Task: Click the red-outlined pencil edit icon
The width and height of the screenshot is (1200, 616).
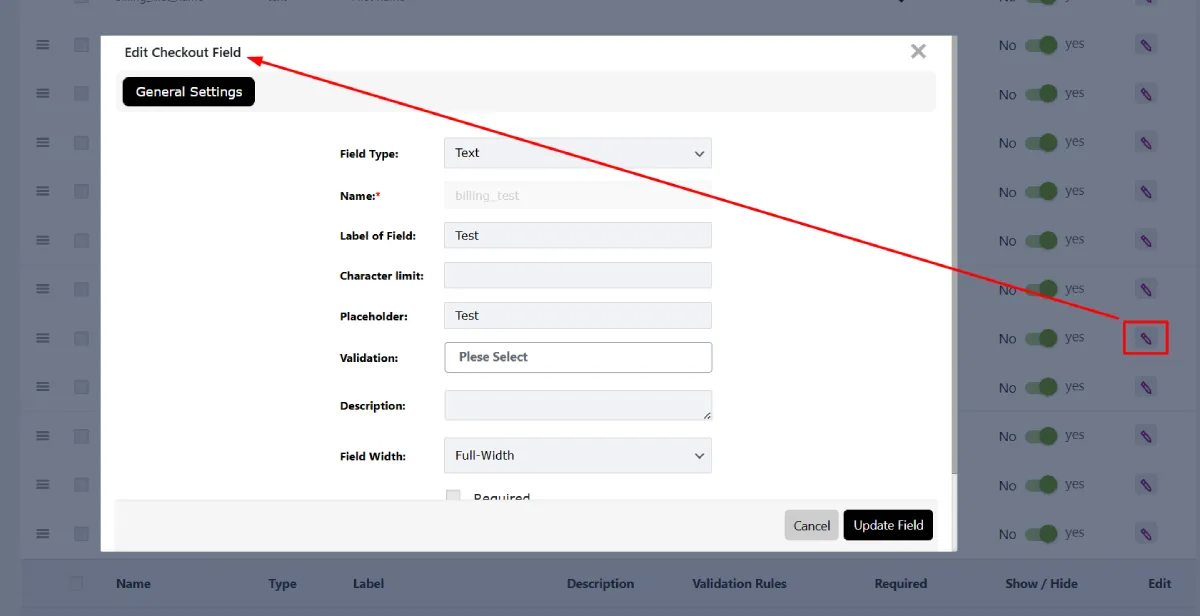Action: (x=1146, y=339)
